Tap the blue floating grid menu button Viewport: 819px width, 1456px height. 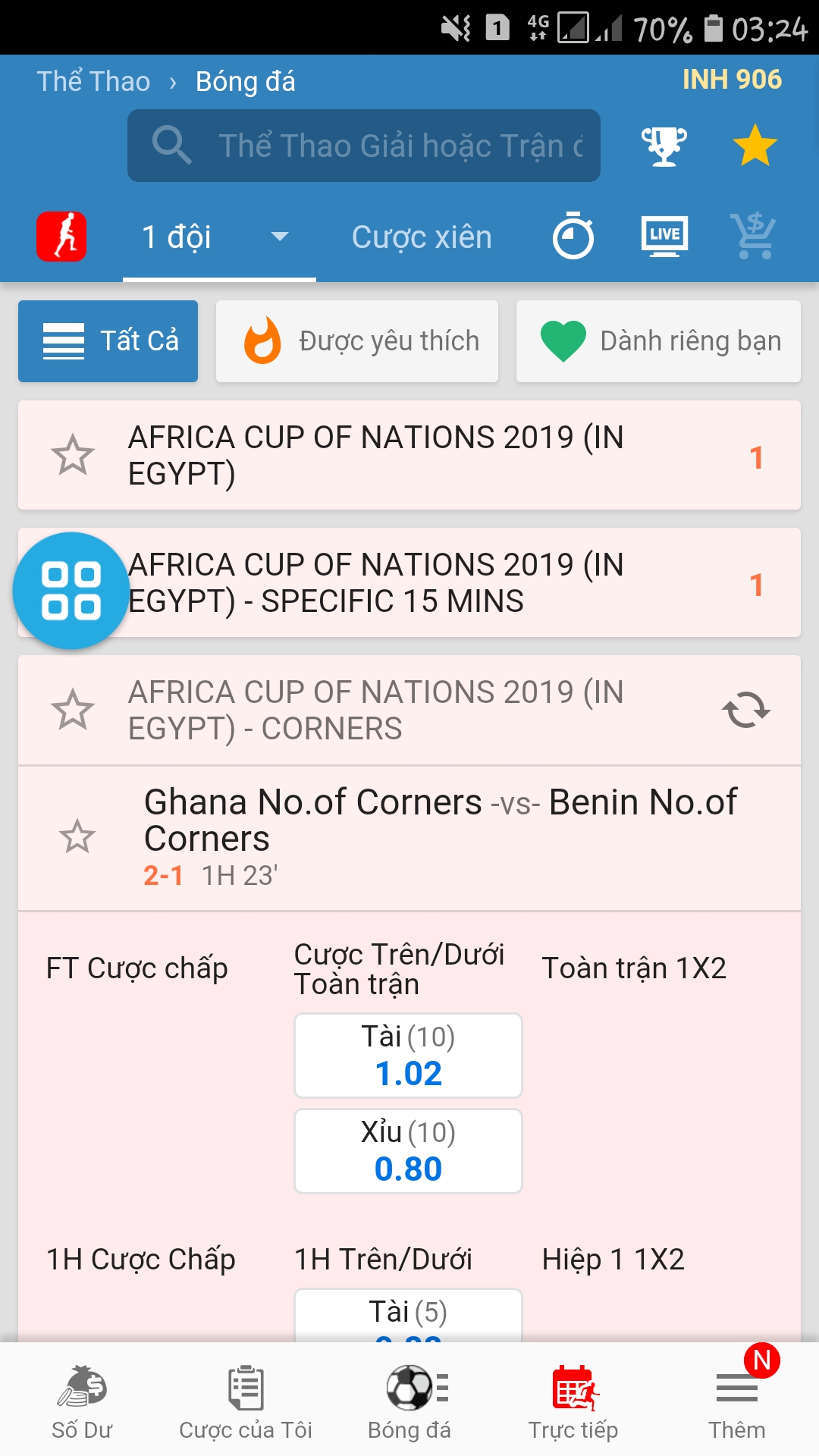71,591
